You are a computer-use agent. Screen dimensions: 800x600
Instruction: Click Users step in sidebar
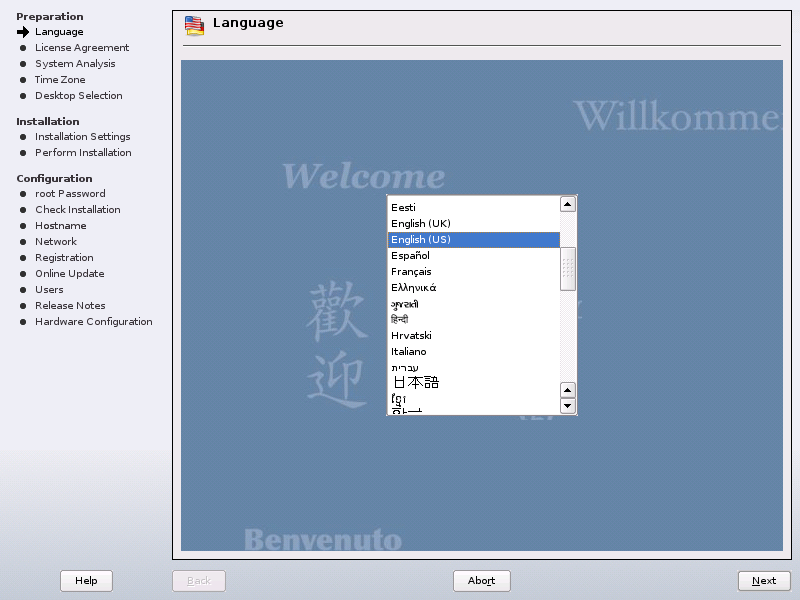(49, 290)
